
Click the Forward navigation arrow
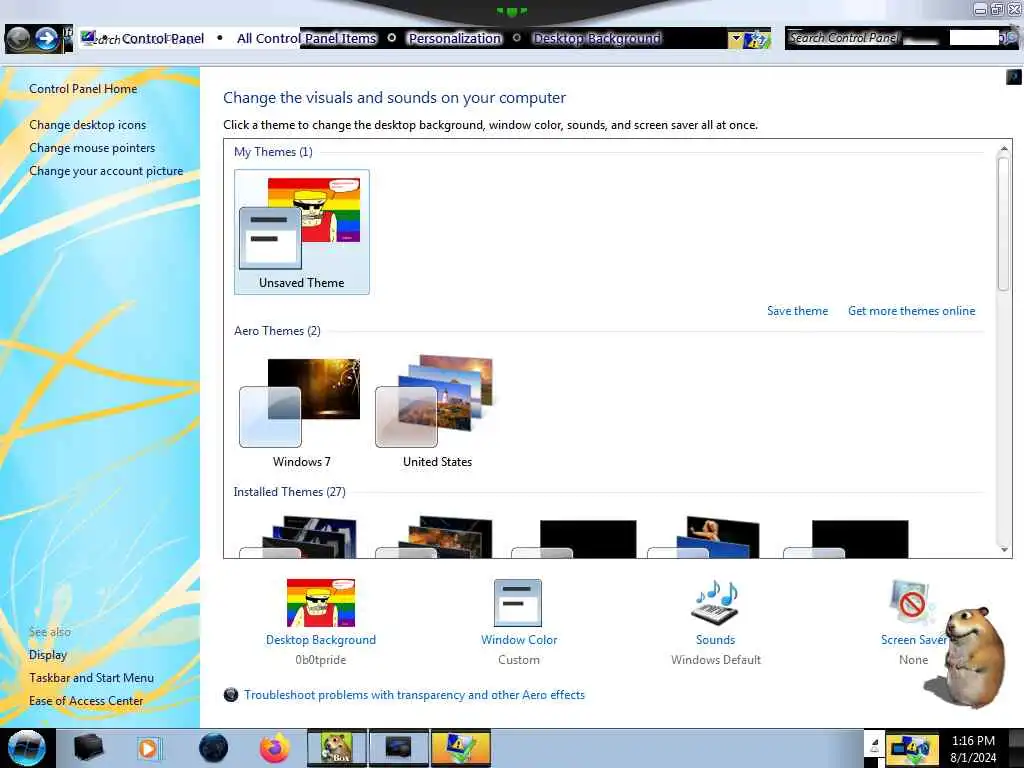46,39
